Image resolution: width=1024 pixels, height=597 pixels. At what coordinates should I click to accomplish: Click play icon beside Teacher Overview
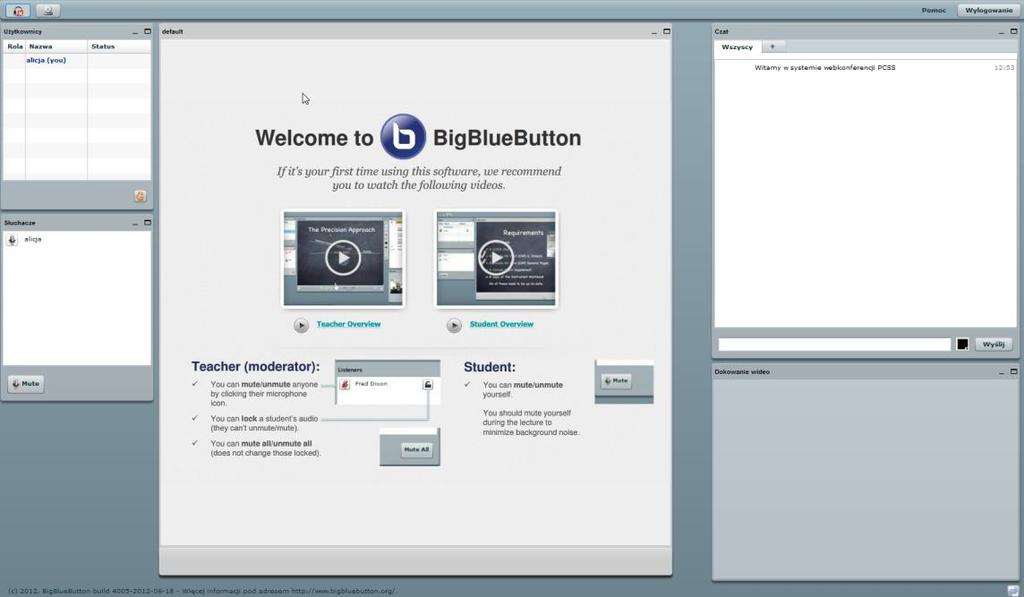point(301,325)
